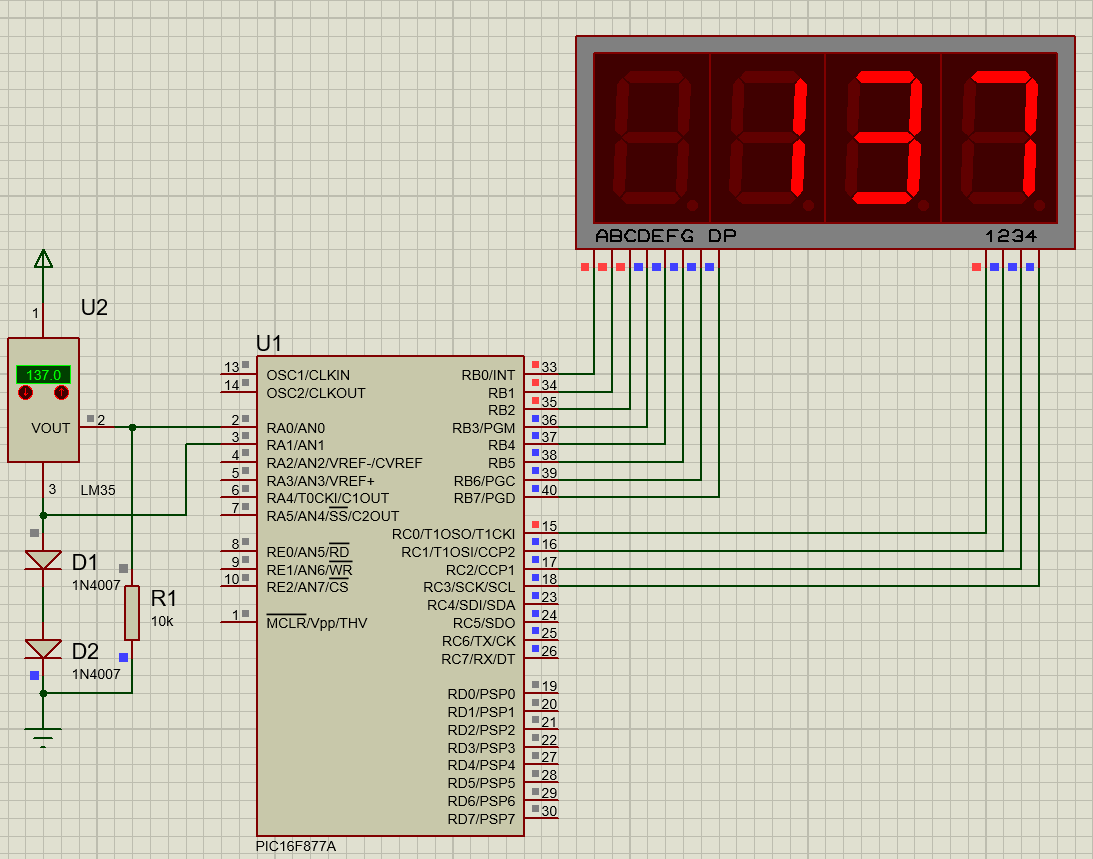Select the first seven-segment digit
This screenshot has height=859, width=1093.
pyautogui.click(x=651, y=138)
